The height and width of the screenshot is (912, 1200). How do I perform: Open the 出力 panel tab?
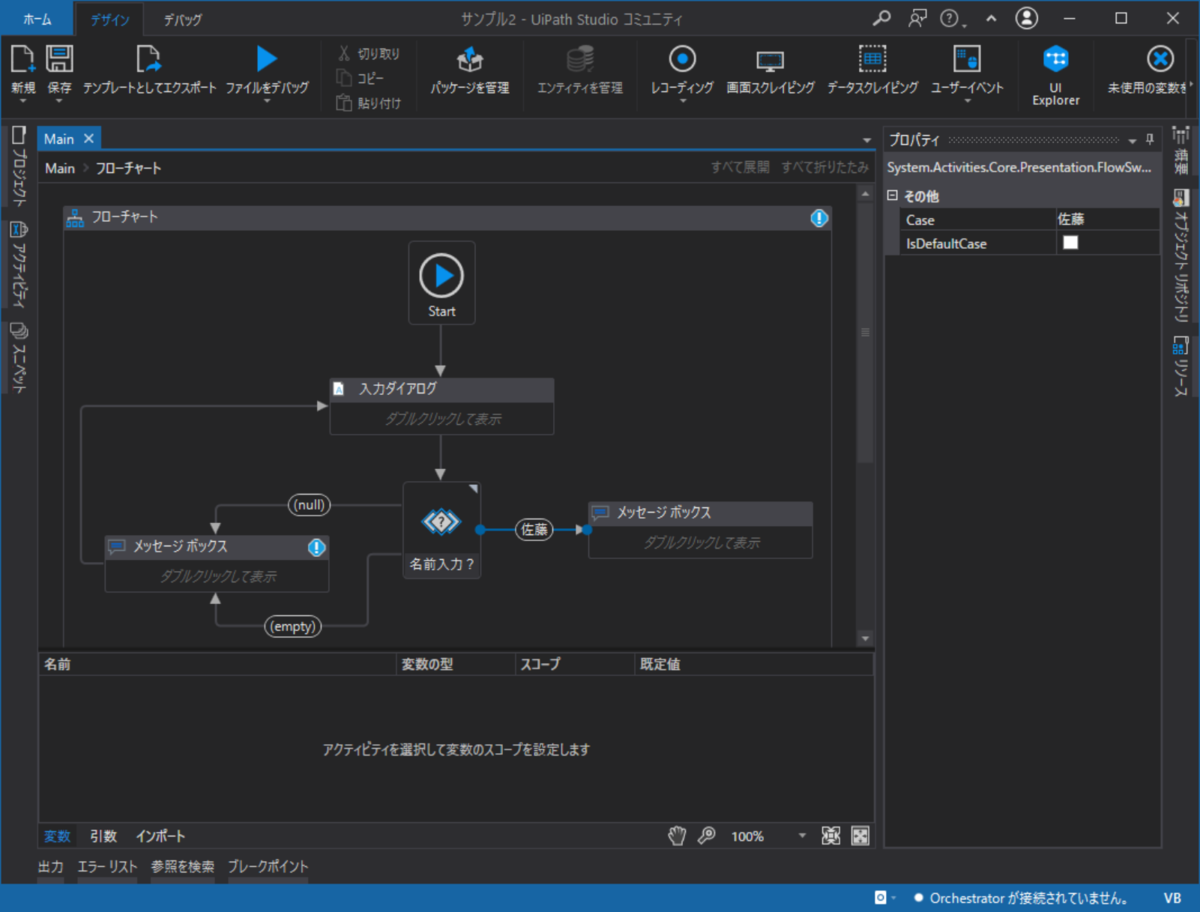(51, 867)
